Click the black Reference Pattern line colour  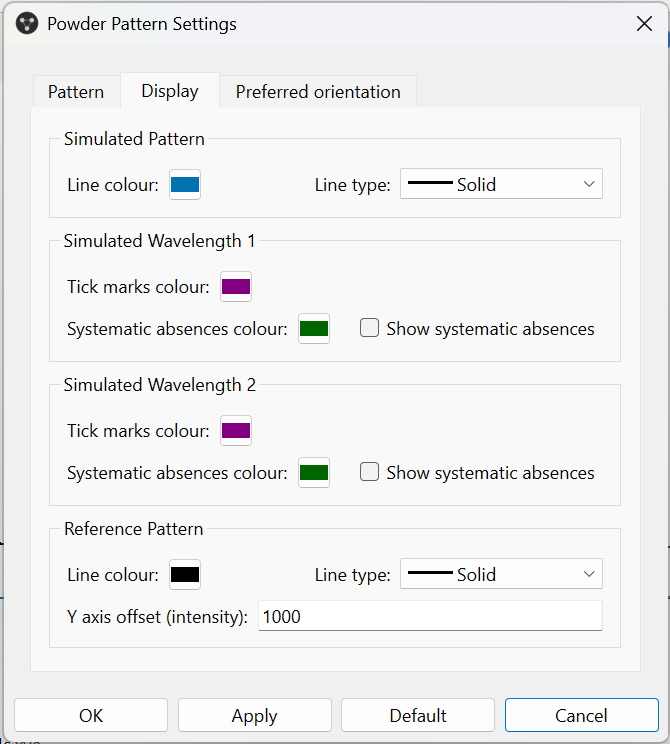(185, 575)
